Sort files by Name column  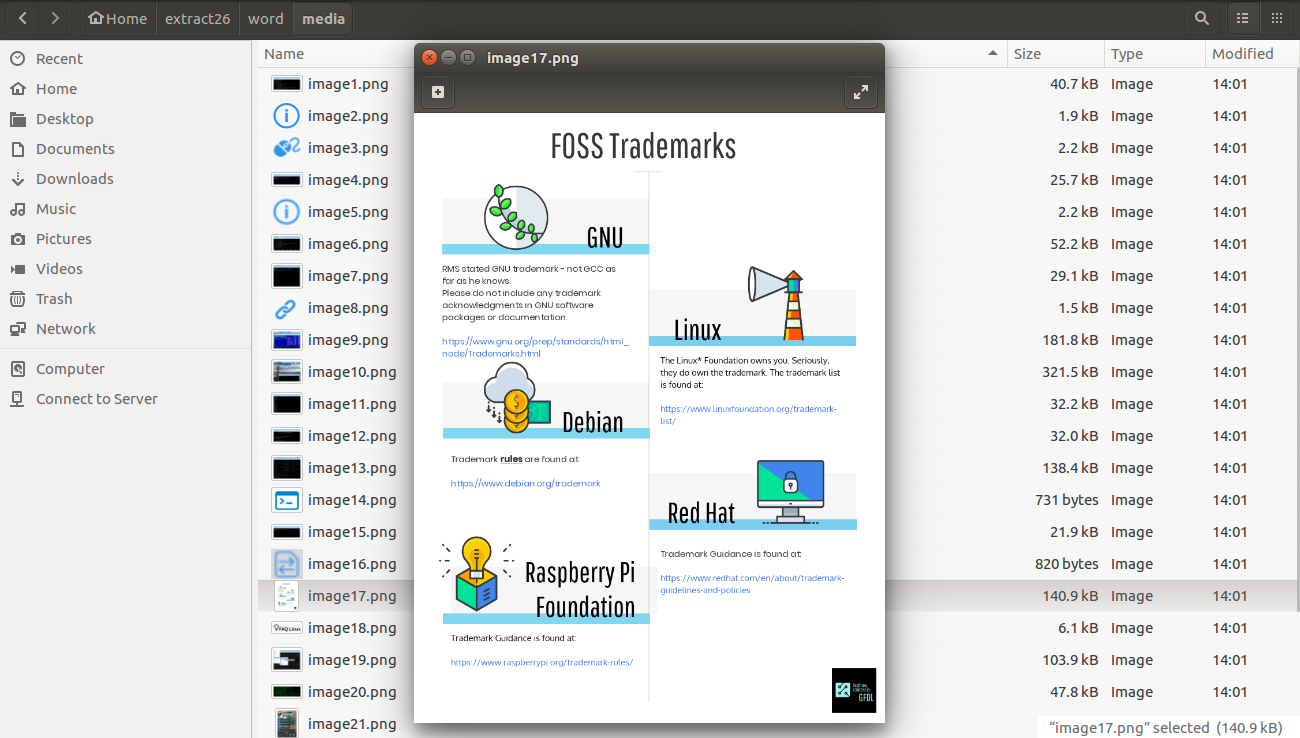click(x=284, y=54)
